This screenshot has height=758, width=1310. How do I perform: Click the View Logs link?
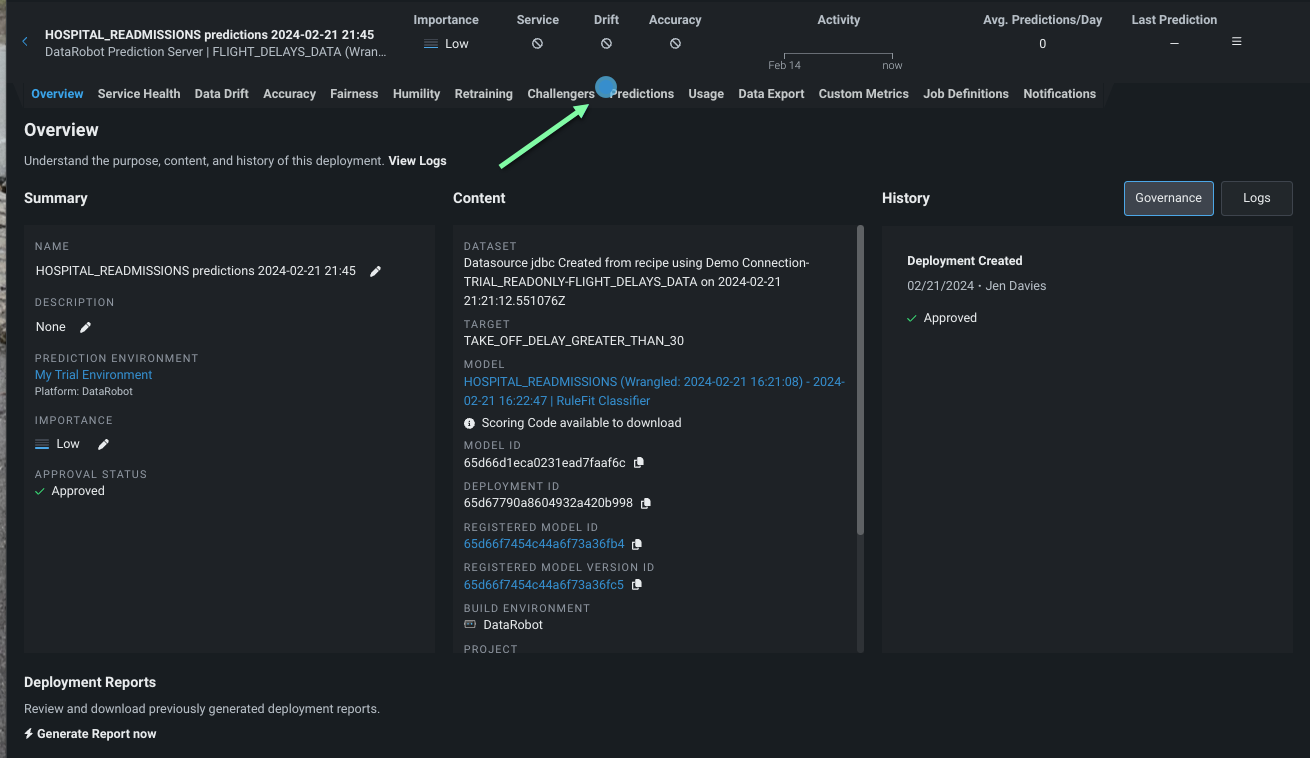point(417,161)
